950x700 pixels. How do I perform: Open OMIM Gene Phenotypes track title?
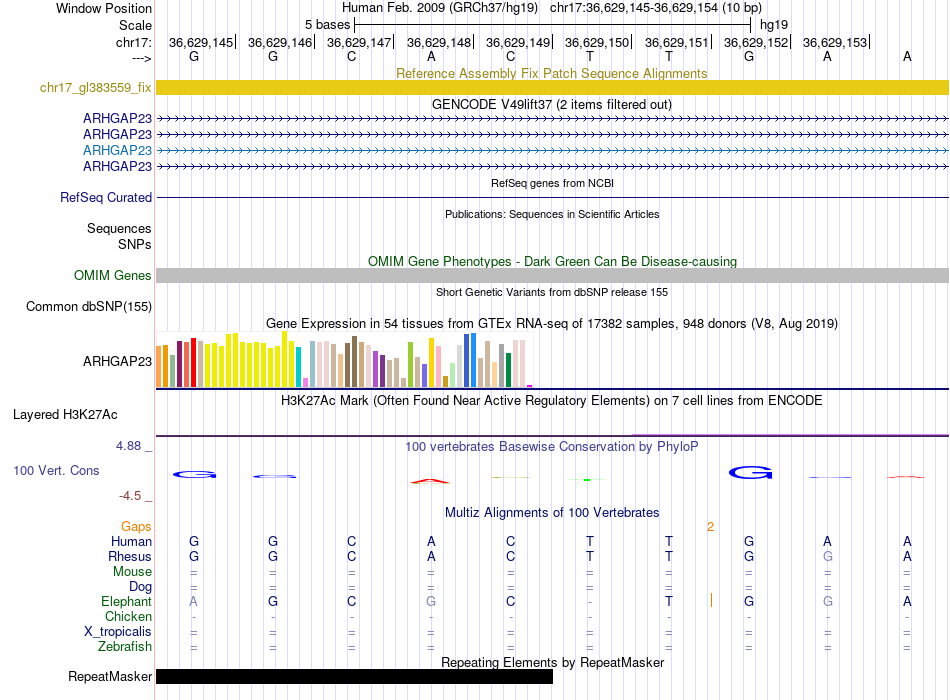(552, 261)
